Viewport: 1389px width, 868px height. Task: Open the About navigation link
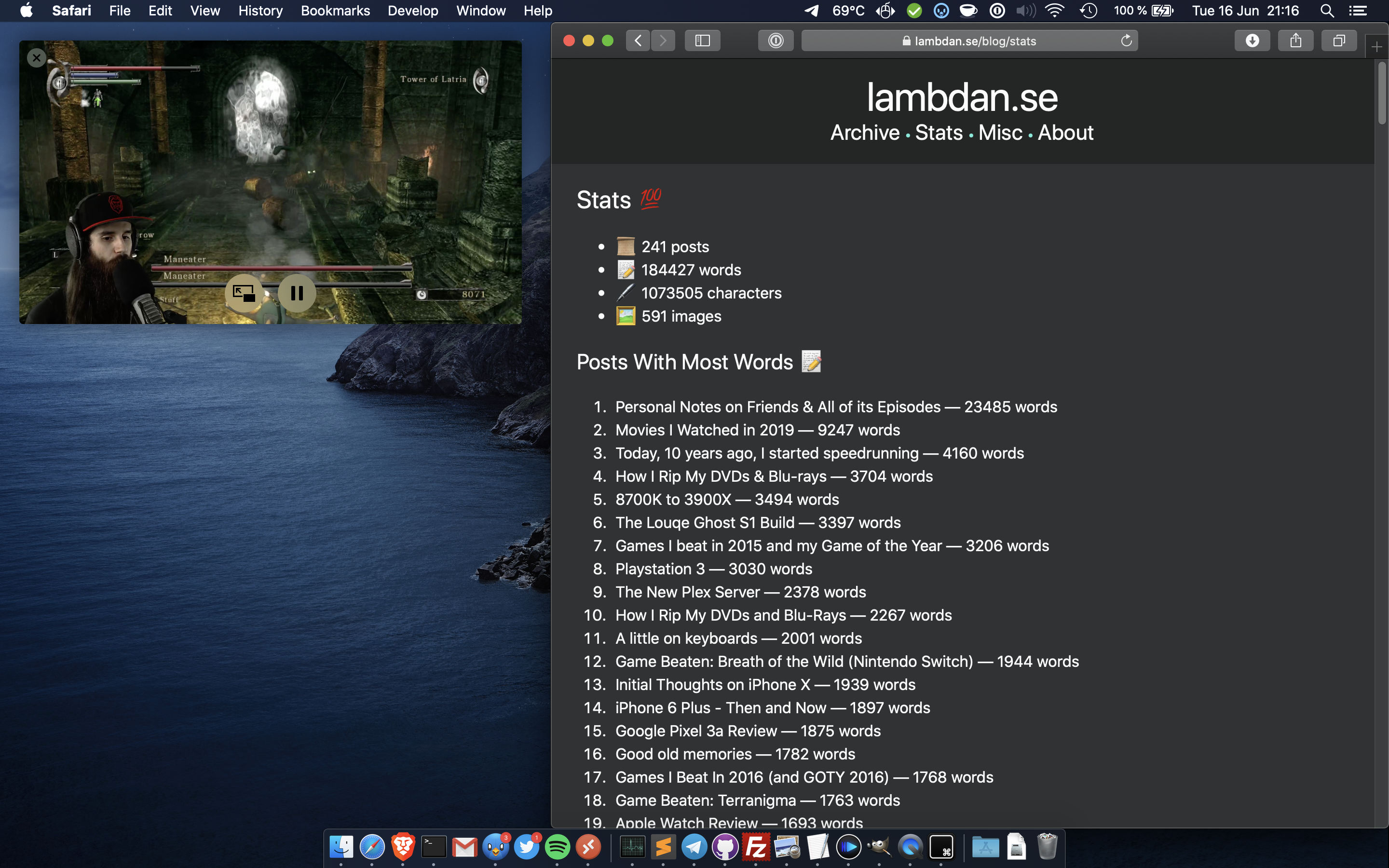tap(1065, 133)
